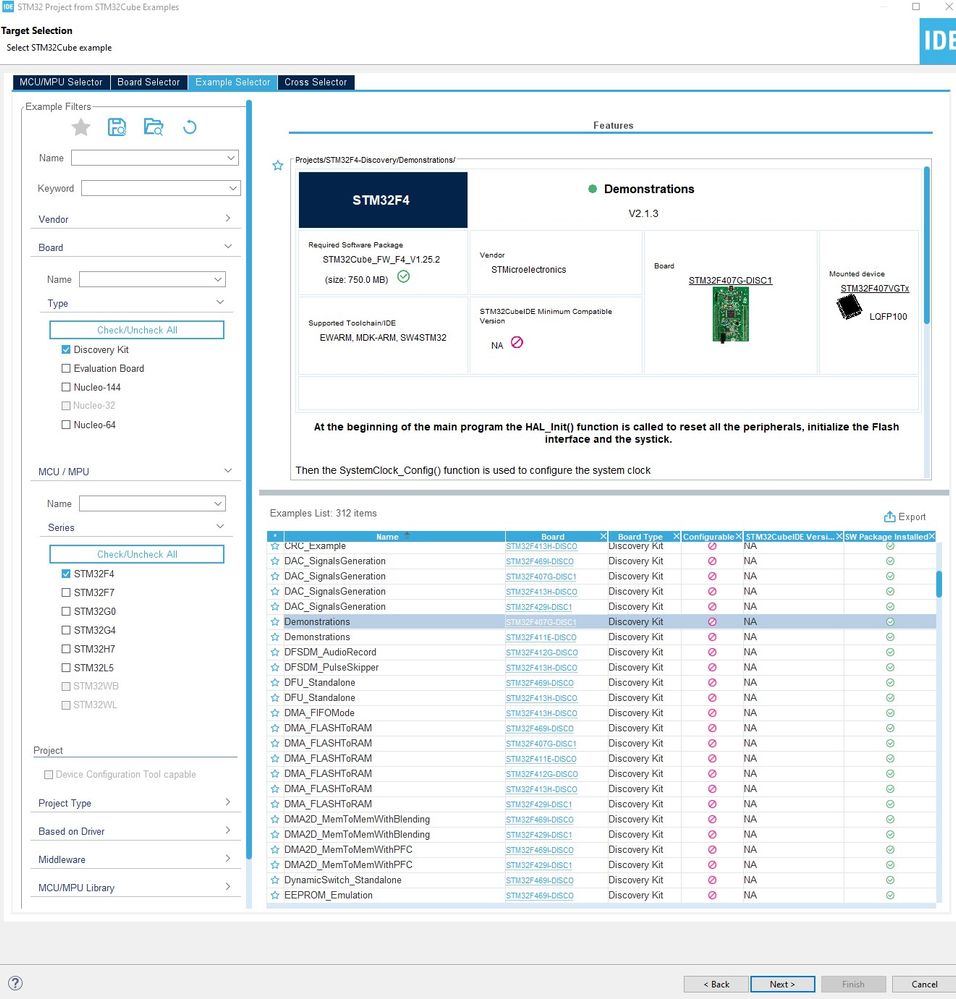956x999 pixels.
Task: Open the help question mark icon
Action: pyautogui.click(x=15, y=983)
